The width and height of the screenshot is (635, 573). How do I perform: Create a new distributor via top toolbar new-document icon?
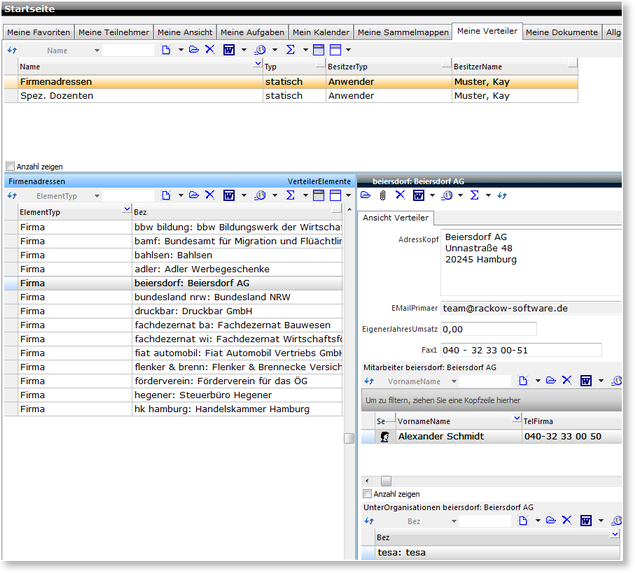click(x=166, y=50)
